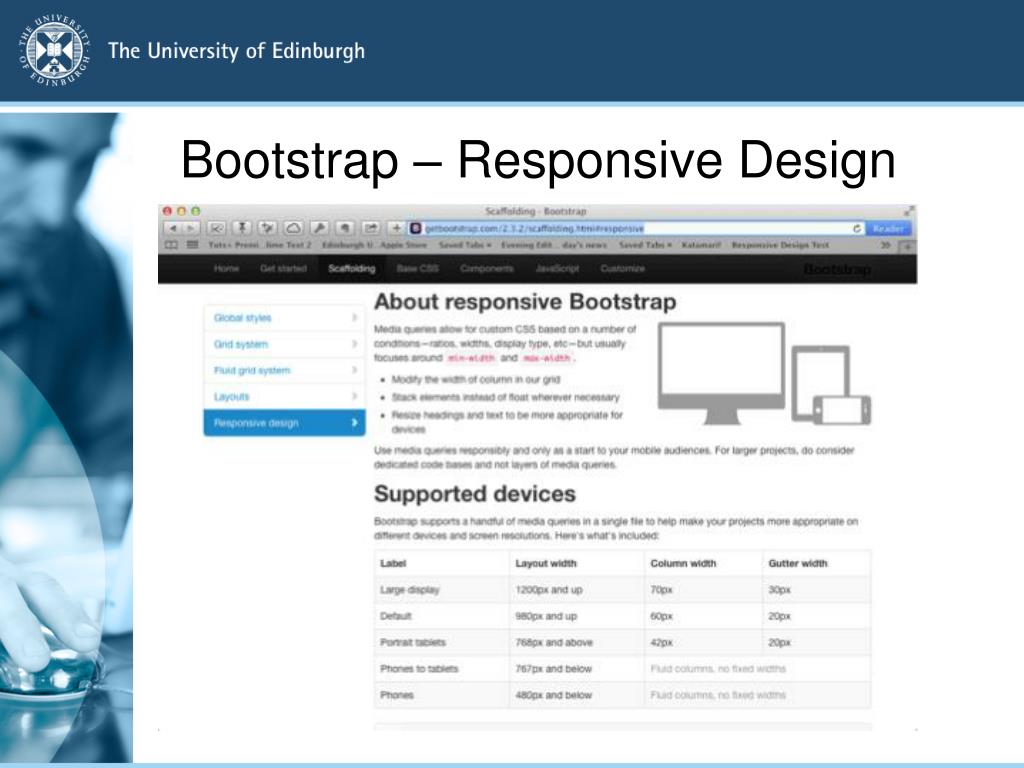This screenshot has height=768, width=1024.
Task: Open the bookmarks book icon
Action: click(171, 246)
